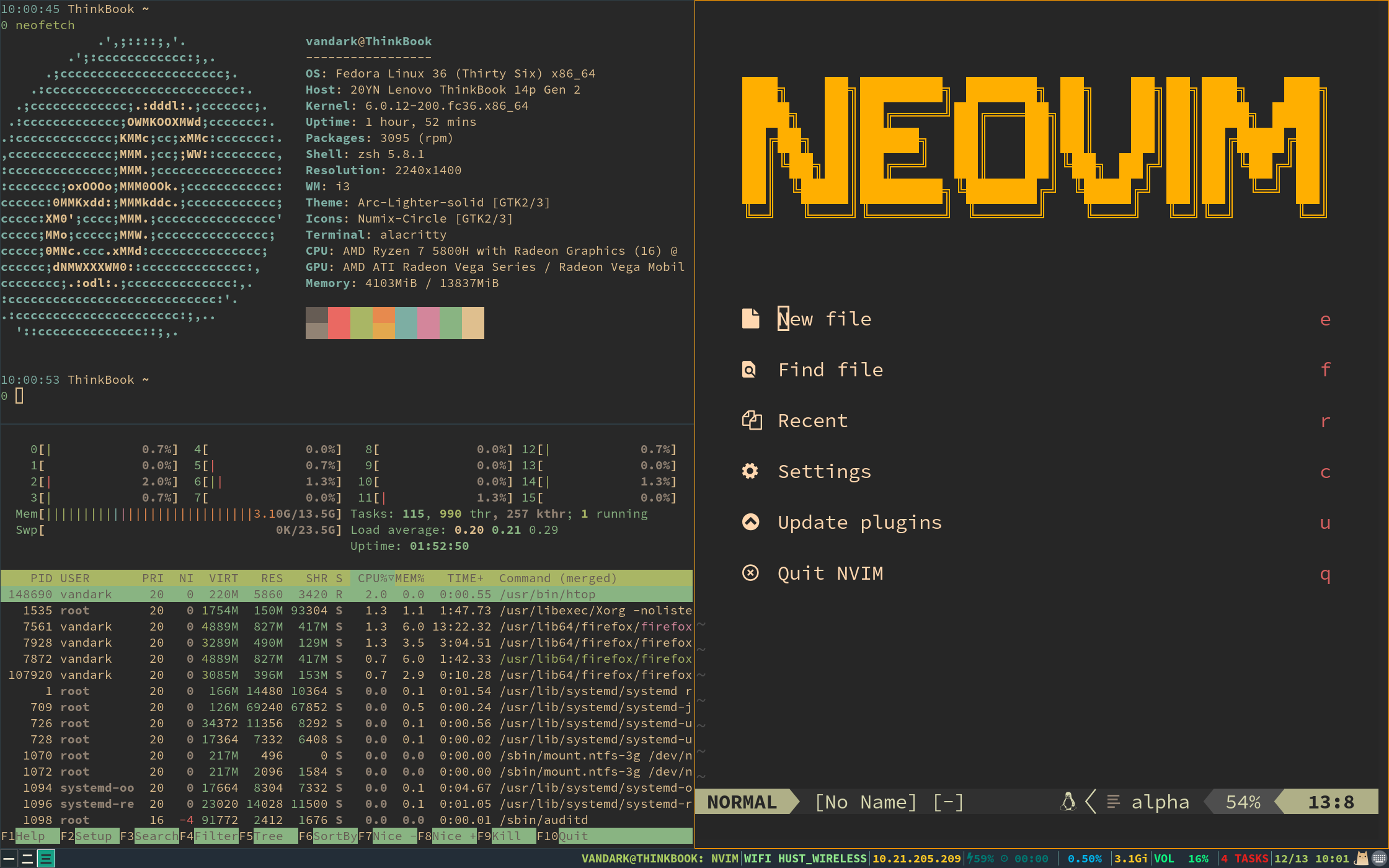Click the Settings gear icon in Neovim
Screen dimensions: 1389x868
[x=750, y=471]
